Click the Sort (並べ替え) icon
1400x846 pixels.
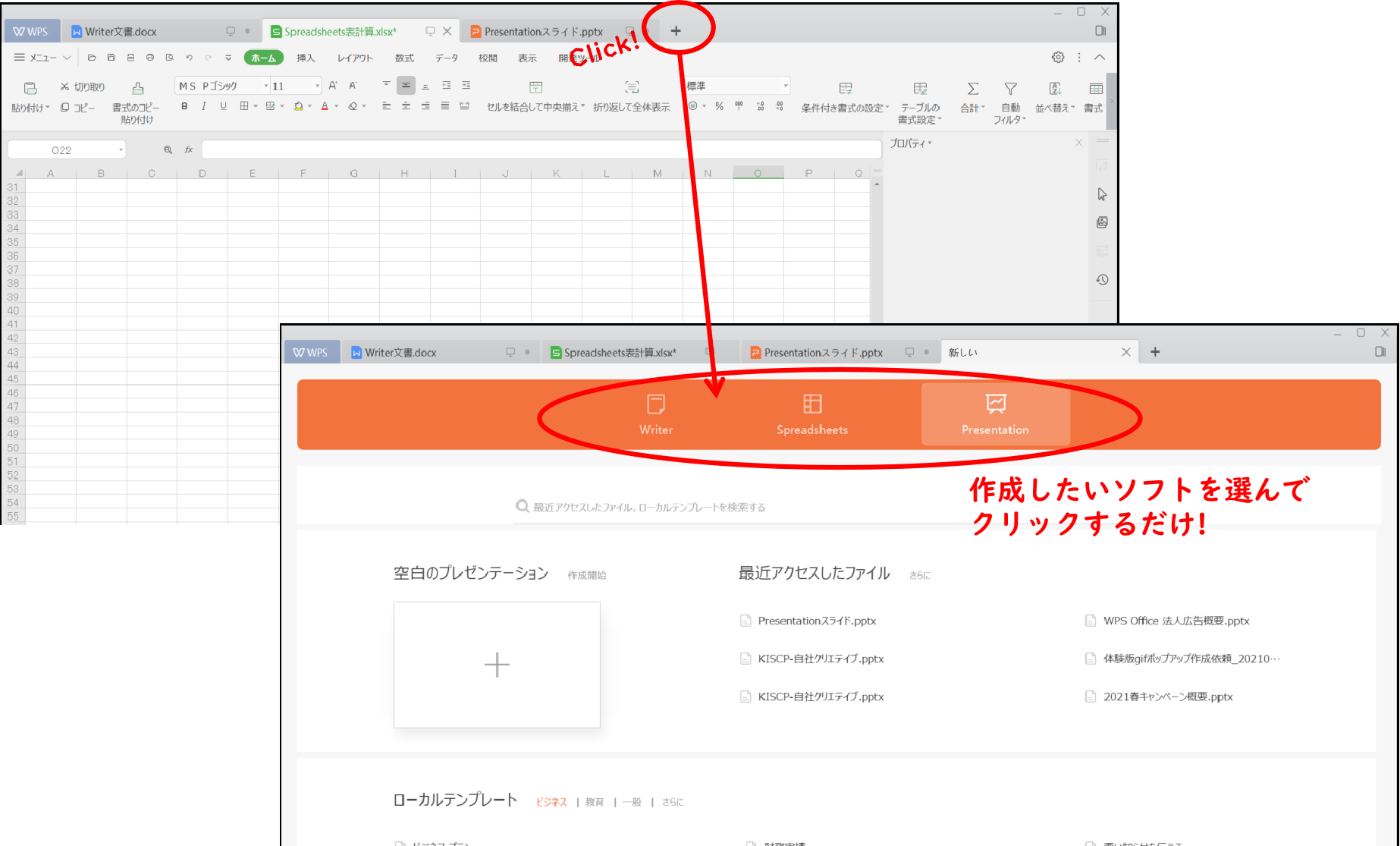tap(1055, 89)
